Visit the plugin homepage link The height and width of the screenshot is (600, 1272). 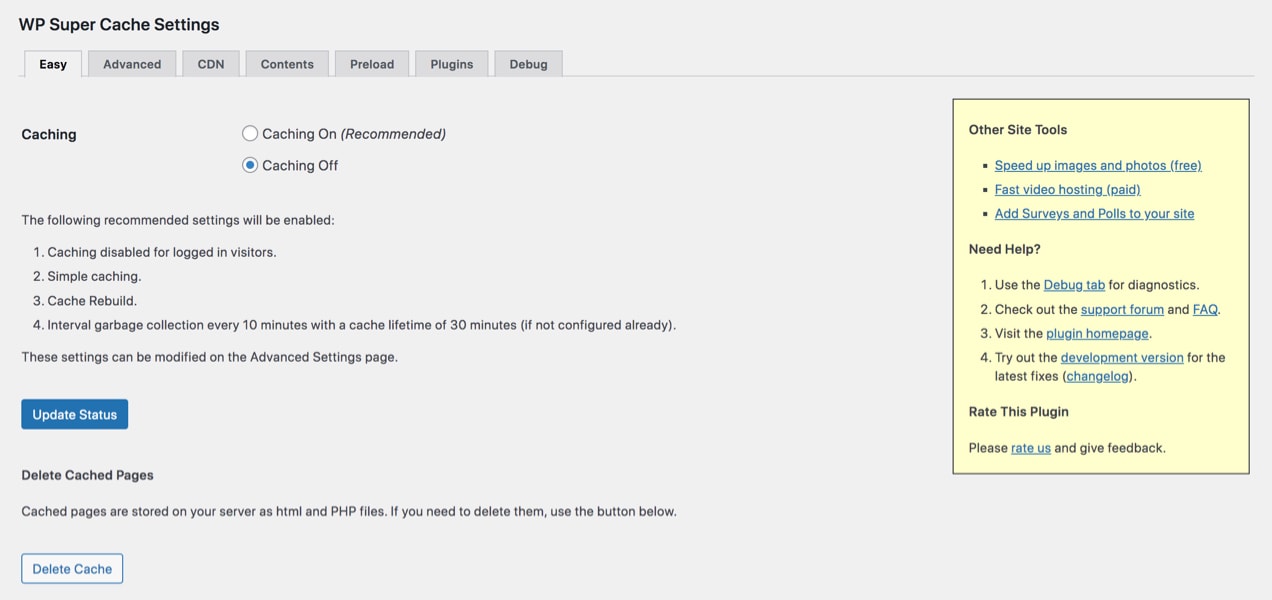click(1097, 333)
